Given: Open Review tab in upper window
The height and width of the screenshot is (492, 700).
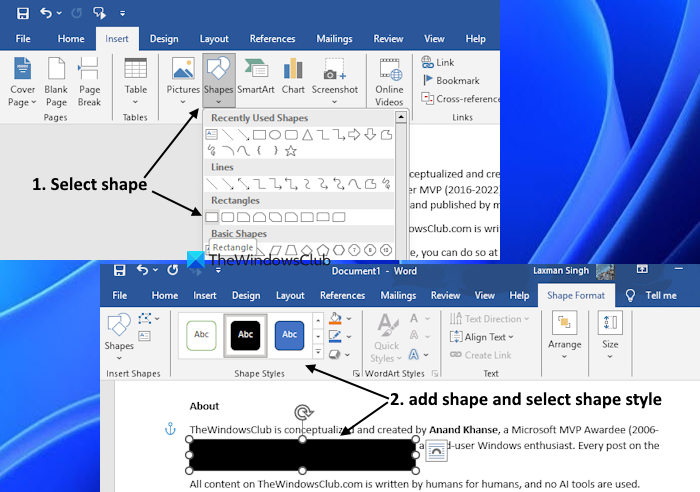Looking at the screenshot, I should (388, 39).
